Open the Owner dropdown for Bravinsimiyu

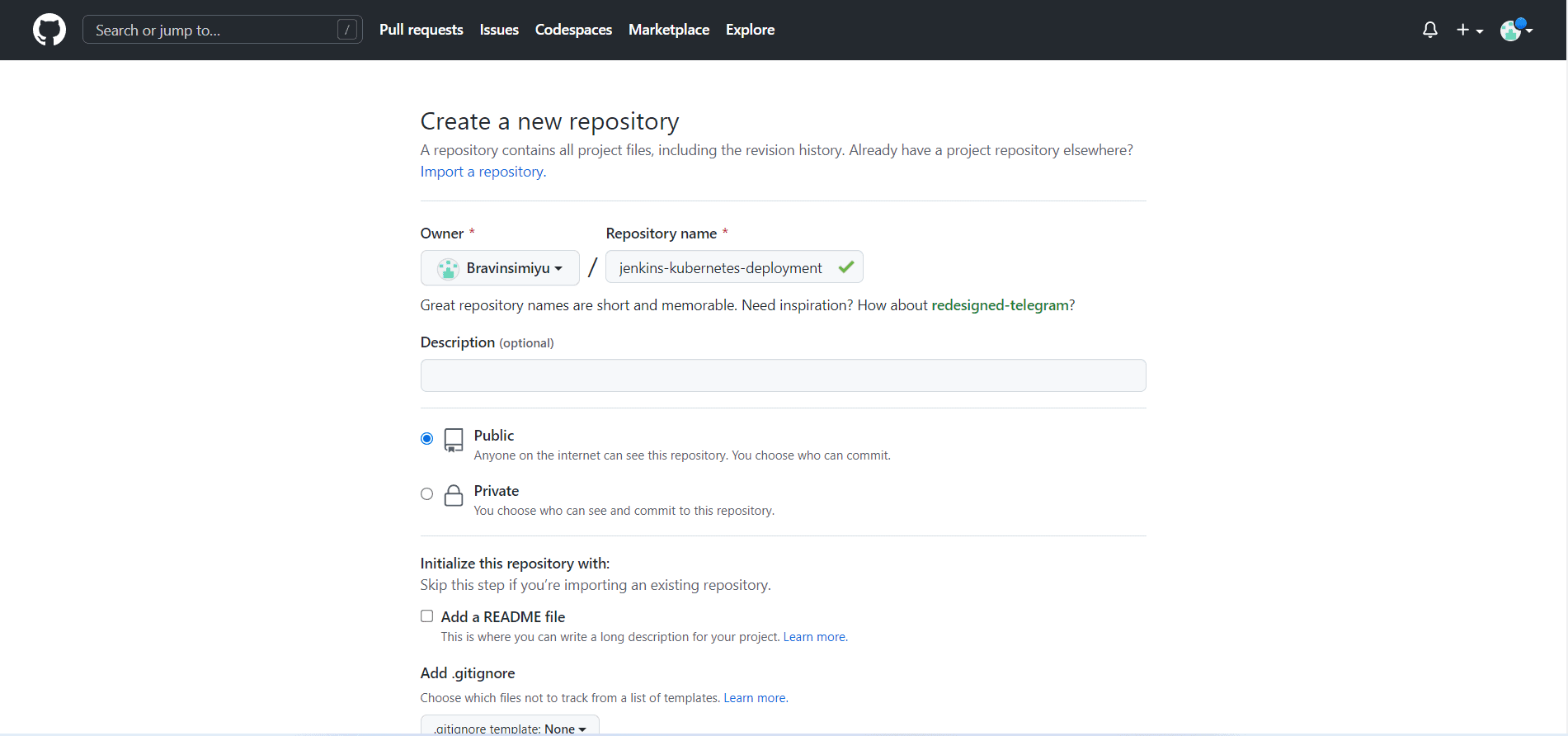point(500,268)
